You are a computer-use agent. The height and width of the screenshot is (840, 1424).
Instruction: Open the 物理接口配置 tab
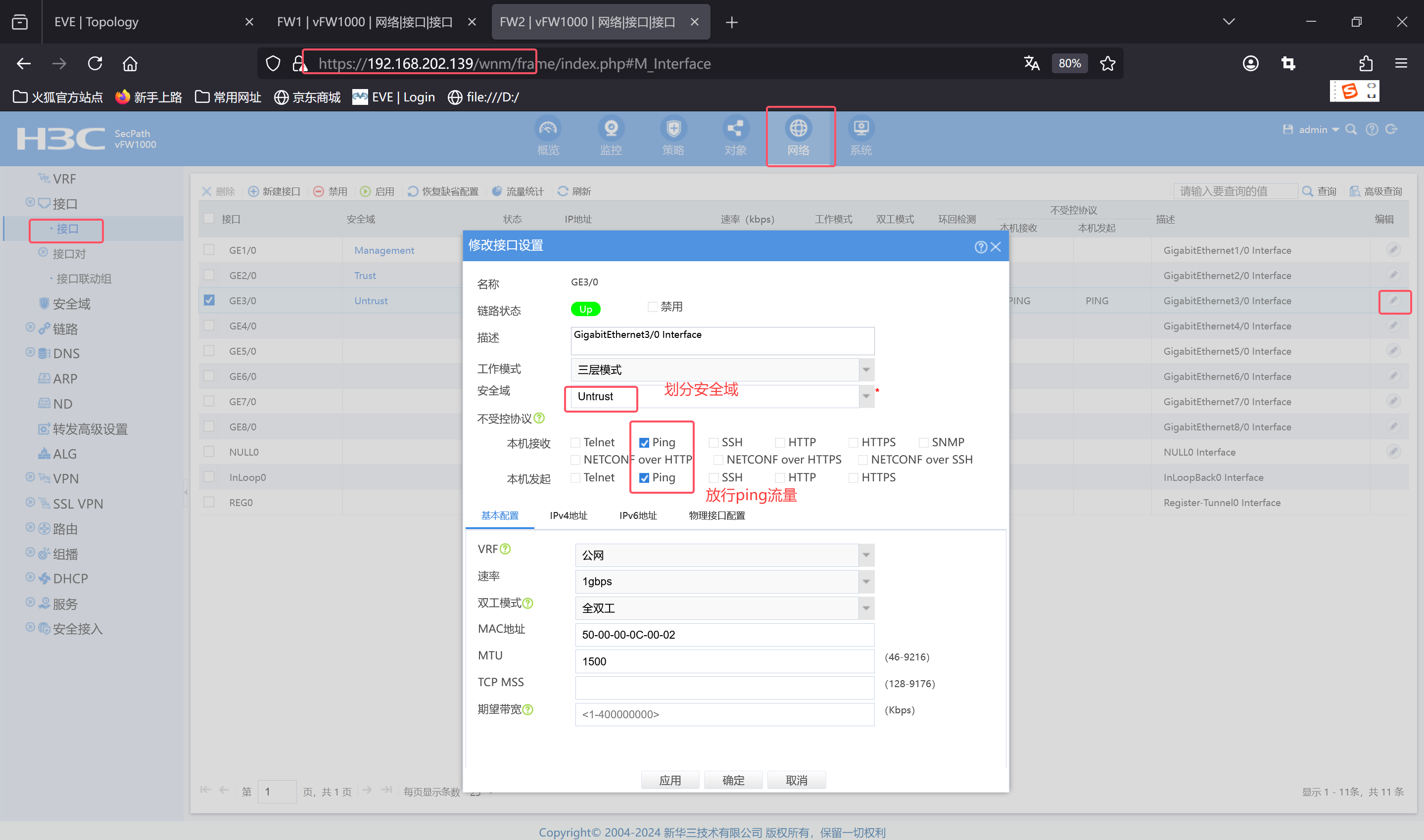(716, 515)
